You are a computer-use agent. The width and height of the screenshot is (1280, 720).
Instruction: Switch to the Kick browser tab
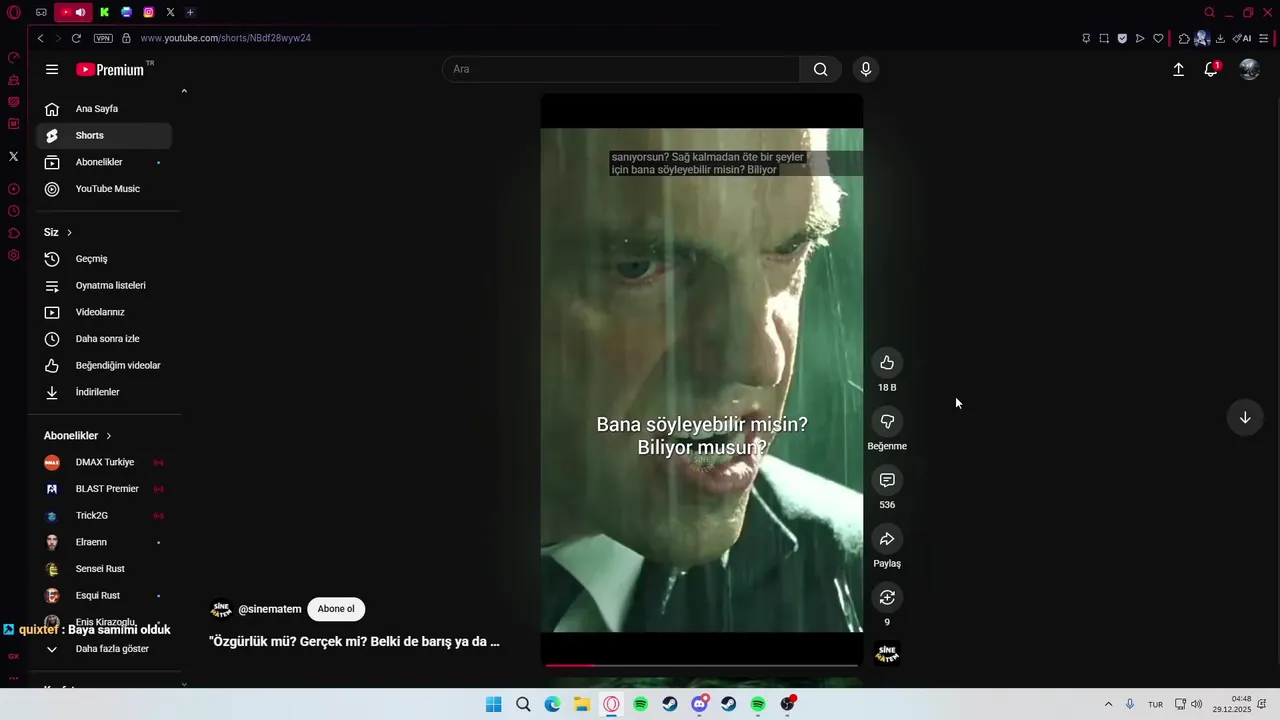104,12
